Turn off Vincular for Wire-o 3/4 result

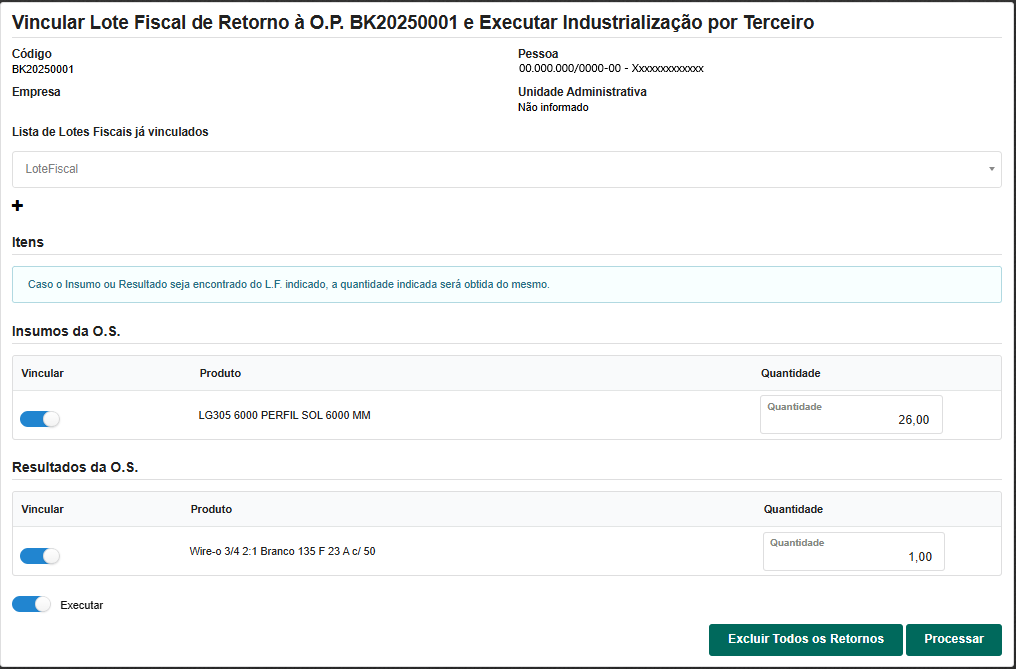click(39, 553)
